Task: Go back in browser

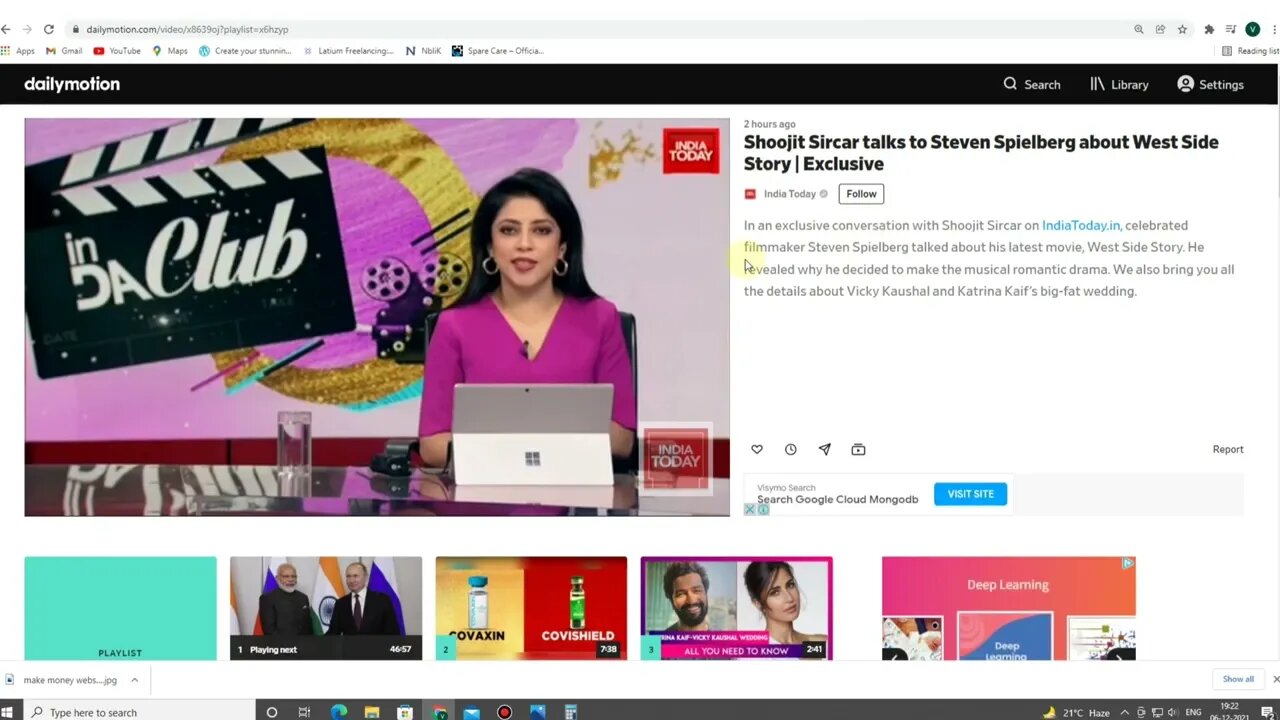Action: point(6,29)
